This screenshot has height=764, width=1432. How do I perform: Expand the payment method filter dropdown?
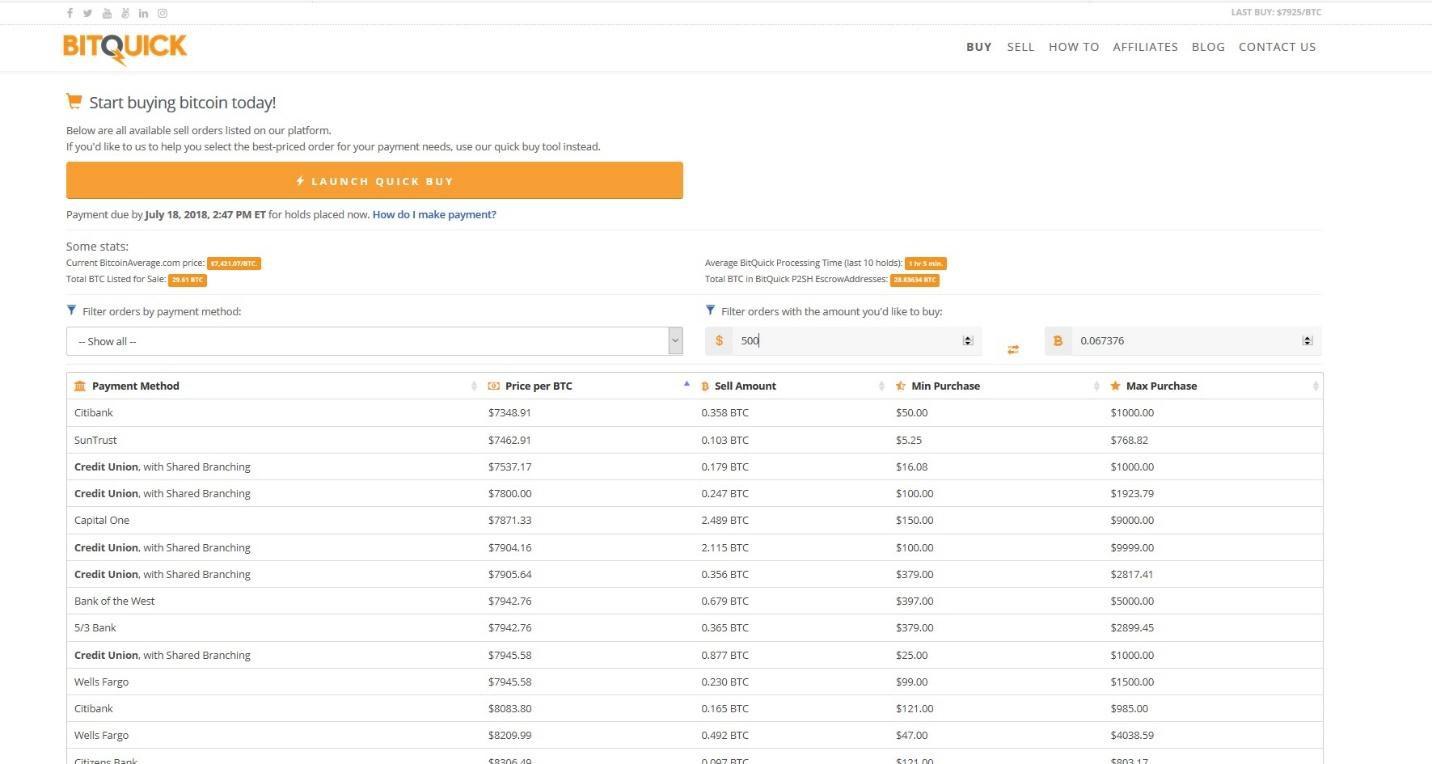click(x=374, y=341)
